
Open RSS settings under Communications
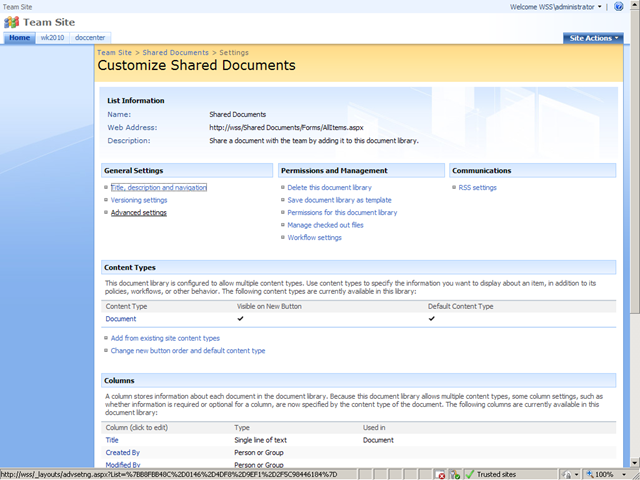coord(478,188)
